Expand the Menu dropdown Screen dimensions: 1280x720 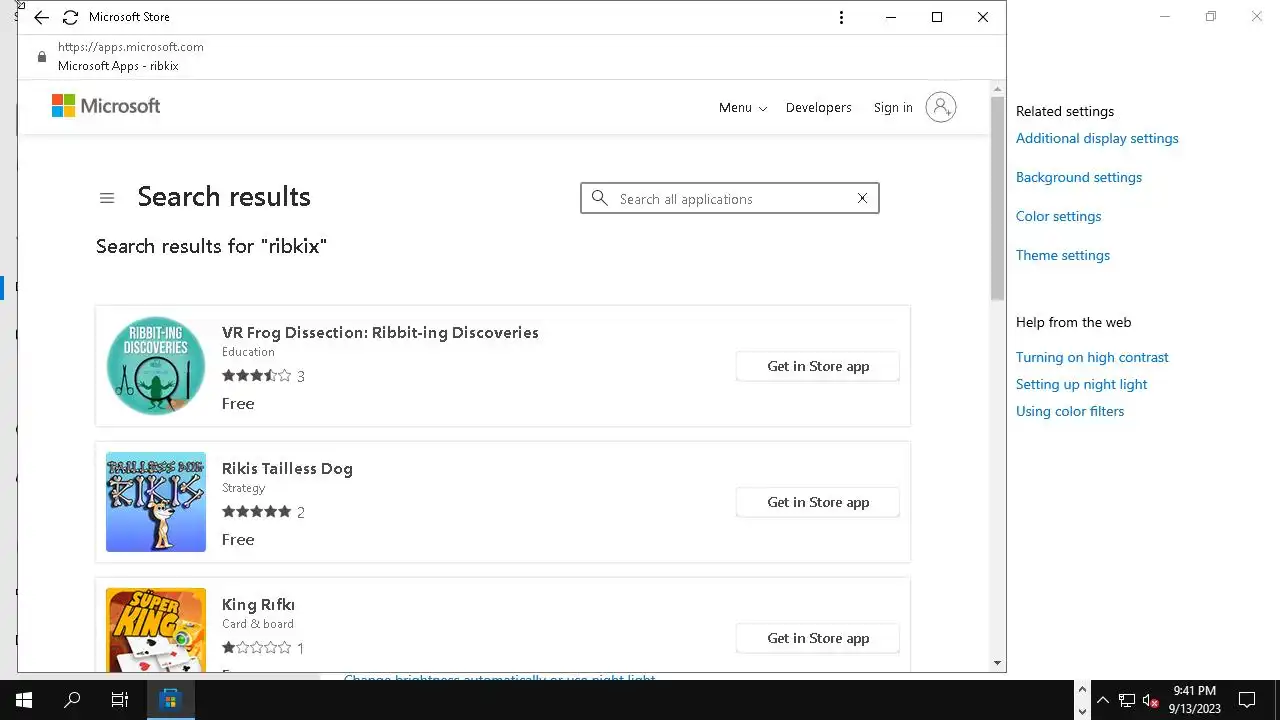pyautogui.click(x=743, y=108)
